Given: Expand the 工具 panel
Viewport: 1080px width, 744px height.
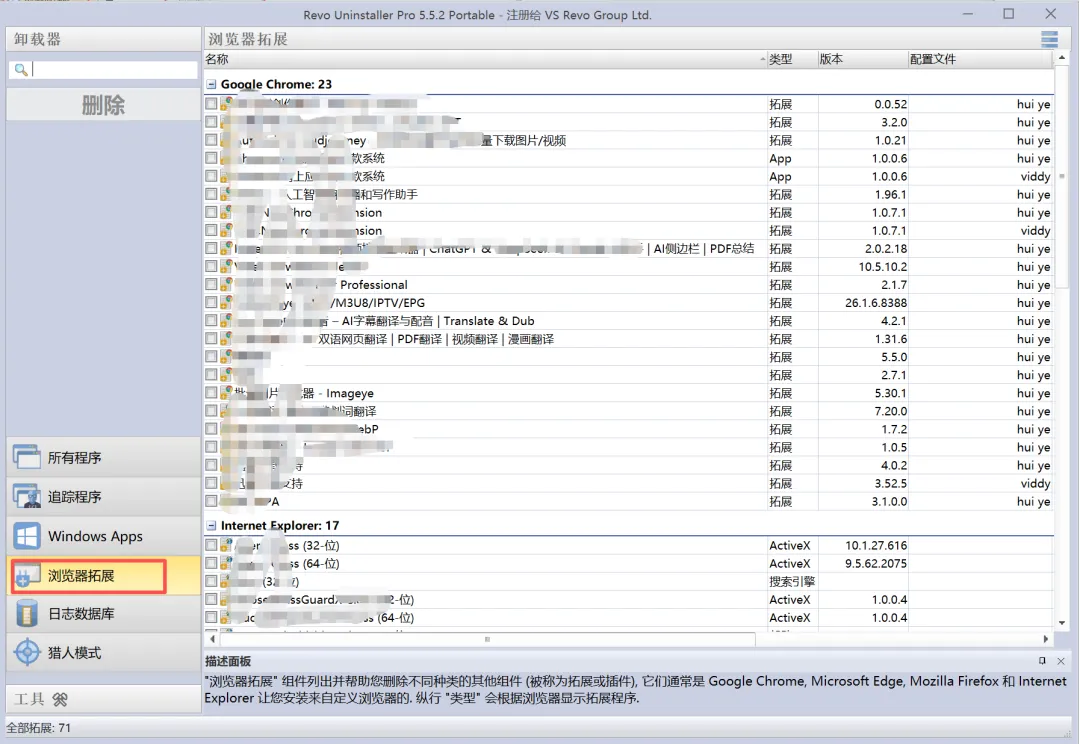Looking at the screenshot, I should tap(103, 699).
